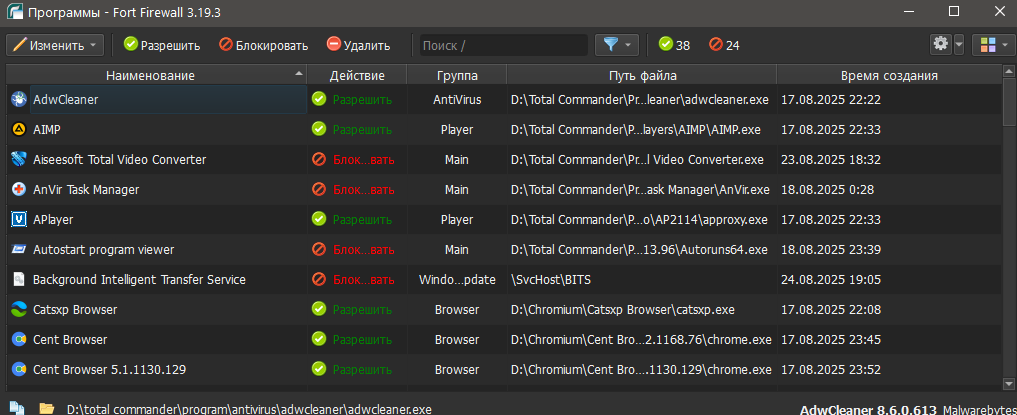The image size is (1017, 415).
Task: Click the Блокировать toolbar button
Action: click(264, 45)
